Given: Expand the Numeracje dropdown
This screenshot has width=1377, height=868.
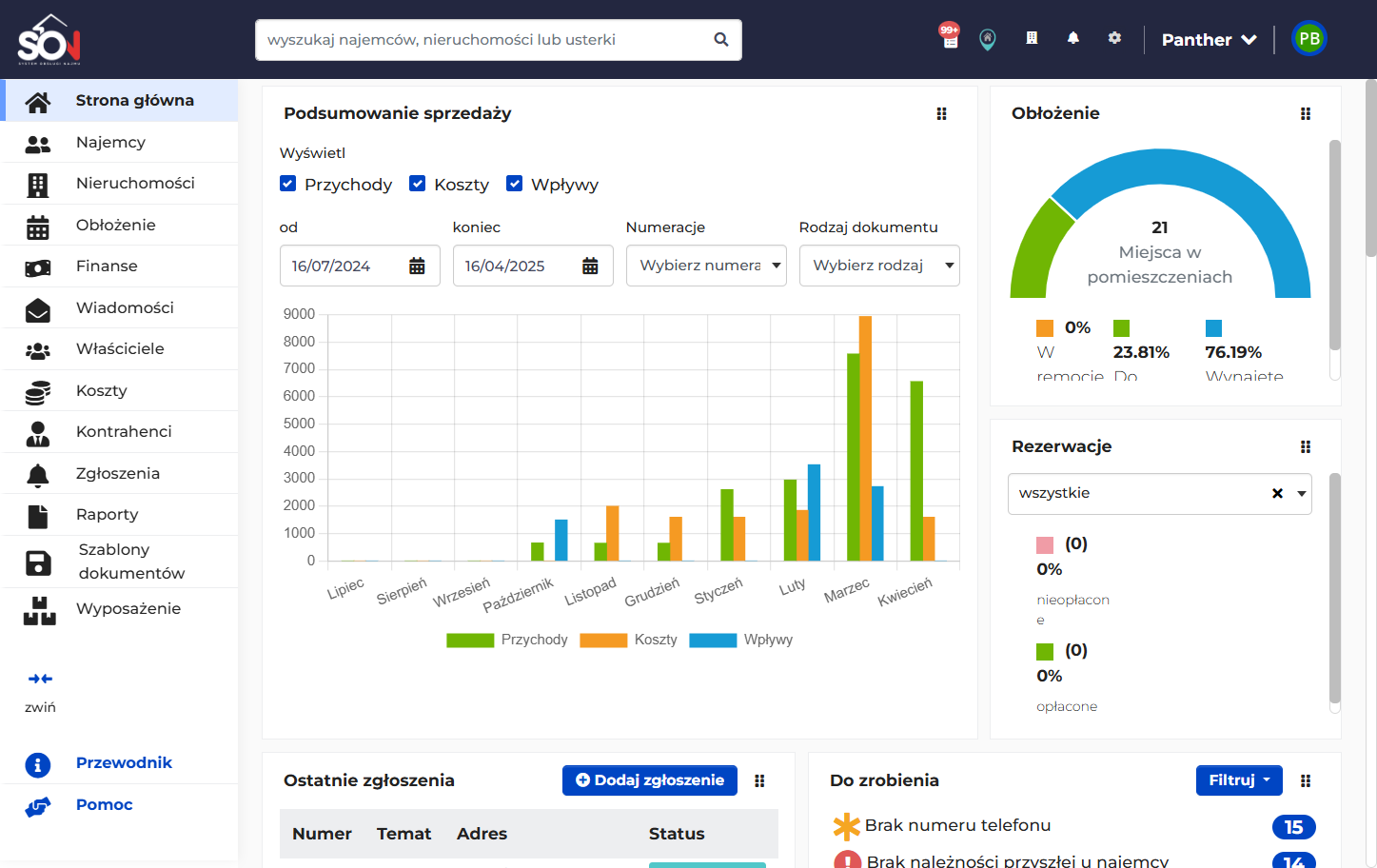Looking at the screenshot, I should click(706, 266).
